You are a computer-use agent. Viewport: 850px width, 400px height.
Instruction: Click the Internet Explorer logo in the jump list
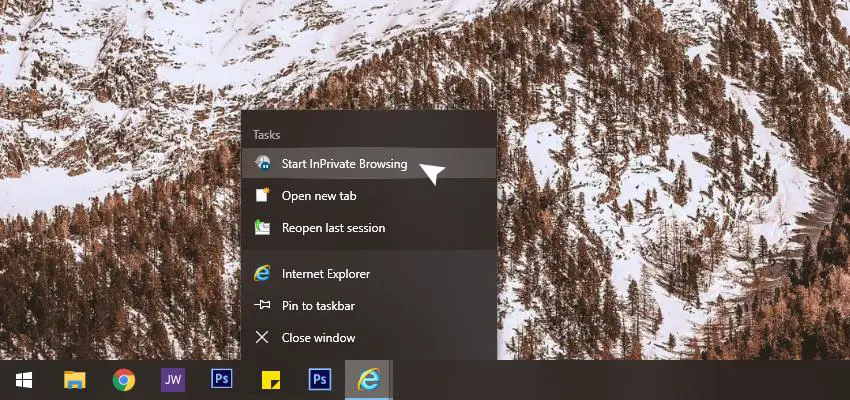(x=262, y=273)
